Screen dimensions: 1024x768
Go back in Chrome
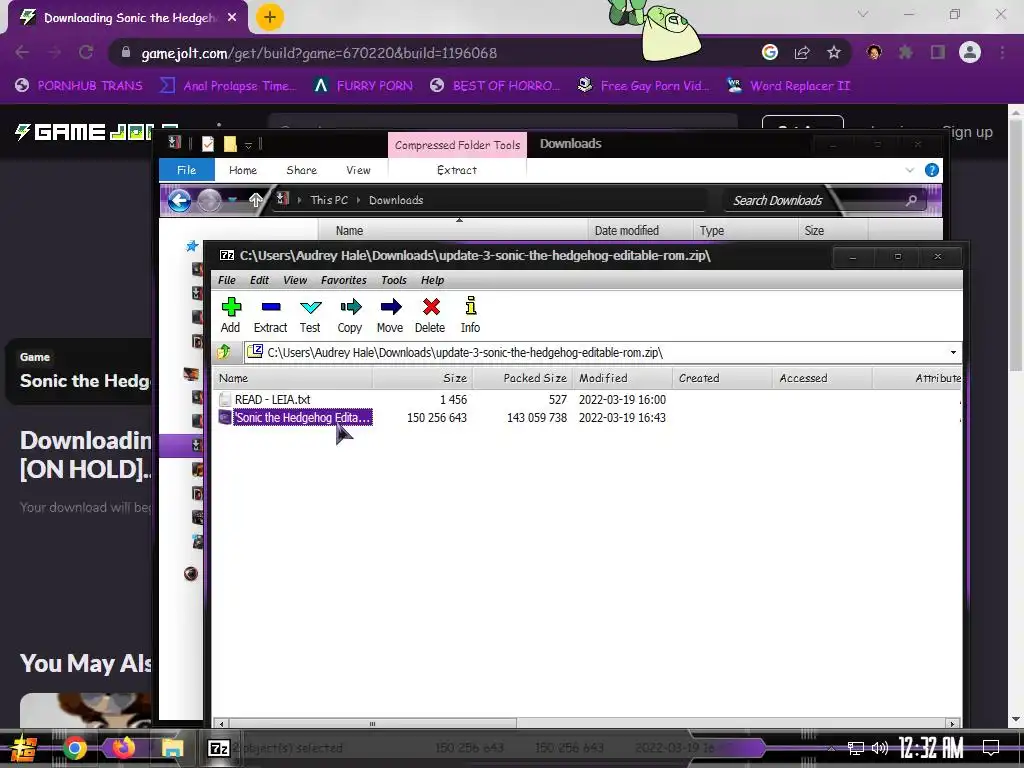(x=22, y=52)
